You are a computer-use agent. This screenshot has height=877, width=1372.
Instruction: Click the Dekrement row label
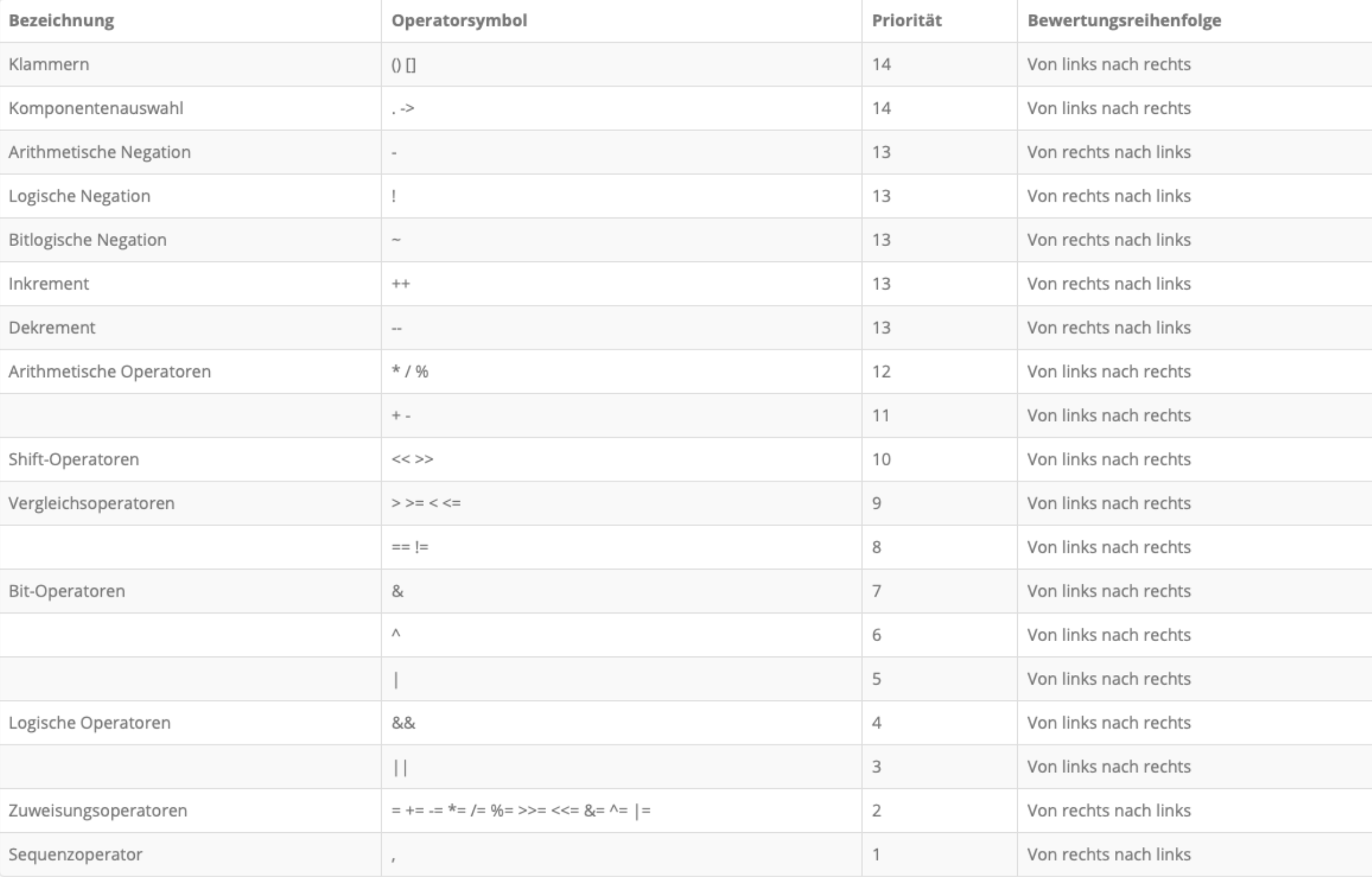(x=52, y=327)
